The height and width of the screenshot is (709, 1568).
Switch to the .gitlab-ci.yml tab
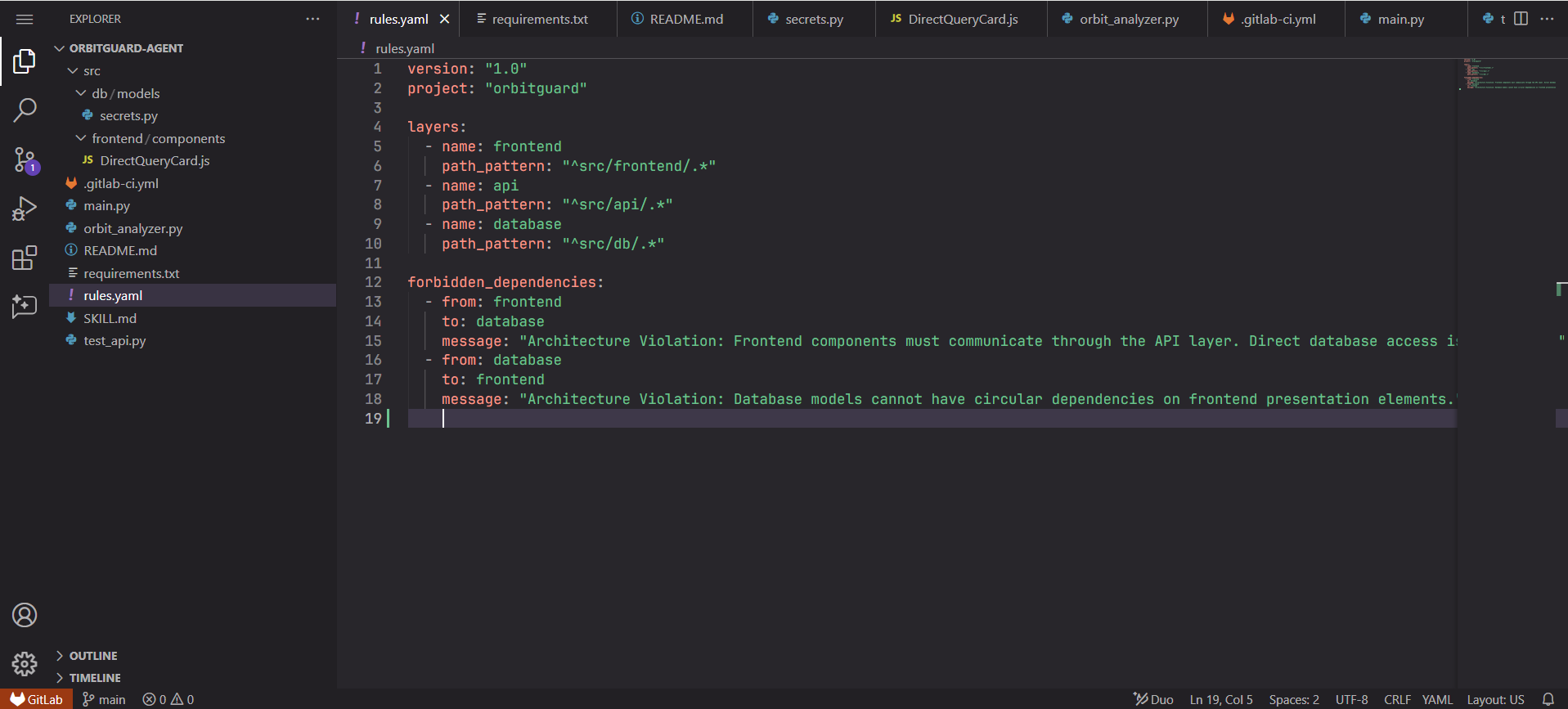point(1277,19)
